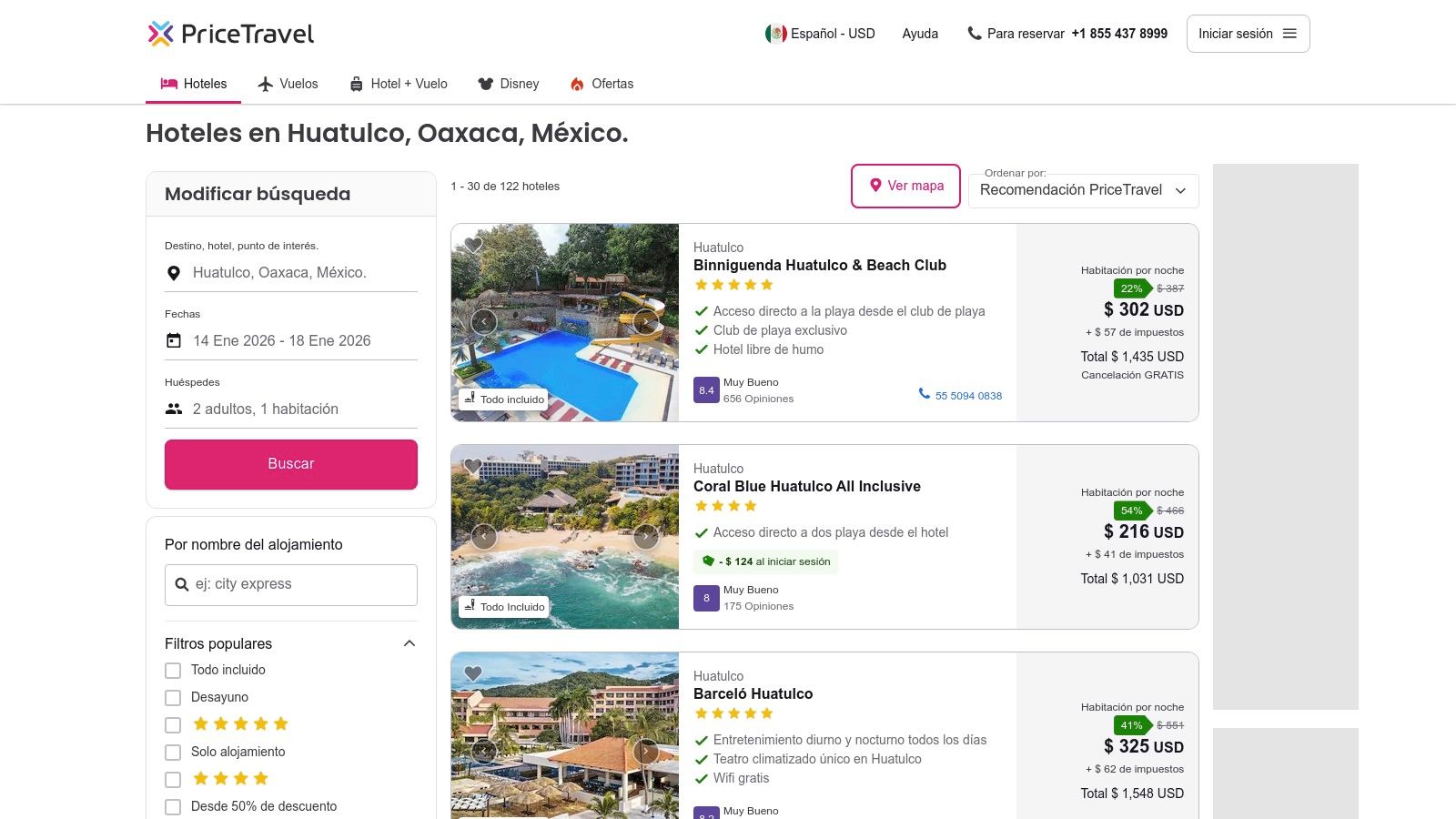The width and height of the screenshot is (1456, 819).
Task: Click the PriceTravel logo
Action: click(x=230, y=33)
